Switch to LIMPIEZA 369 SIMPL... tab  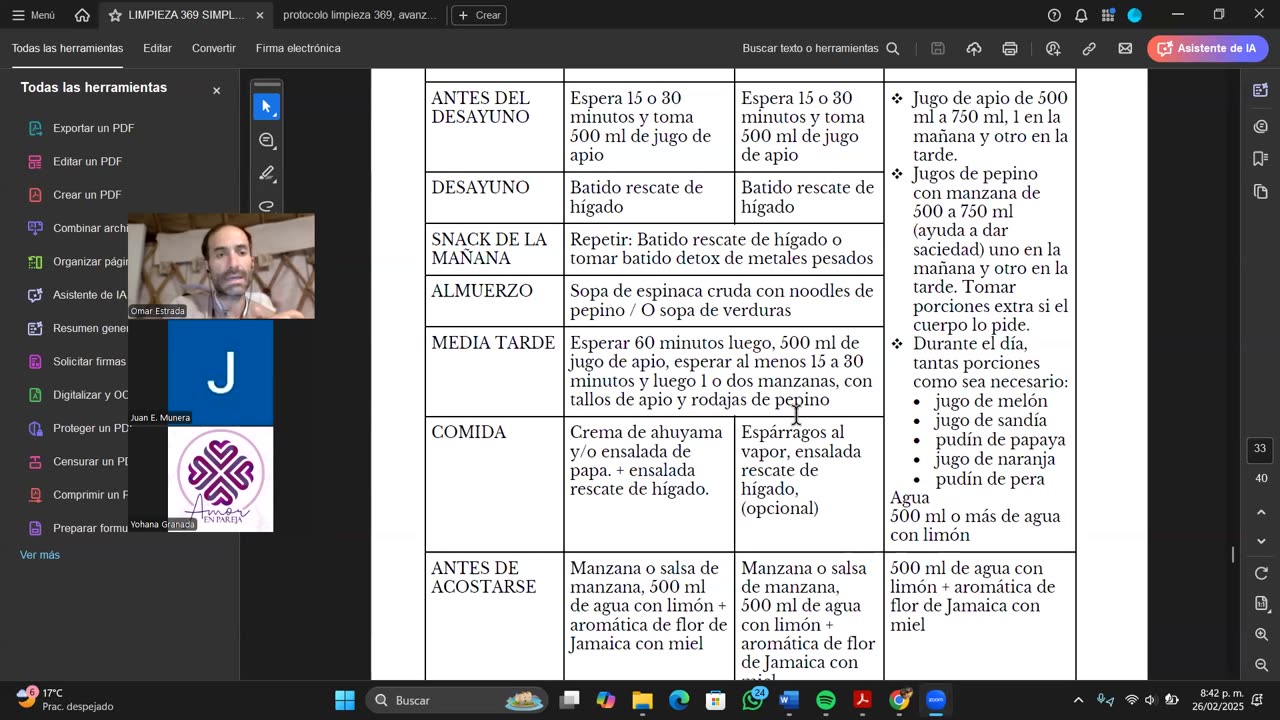click(187, 15)
